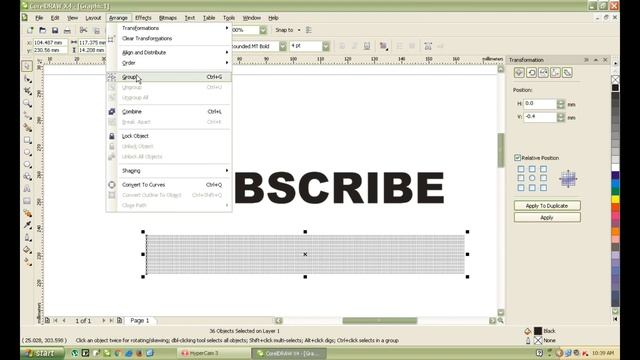Select the Freehand tool in the toolbox
The width and height of the screenshot is (640, 360).
27,115
